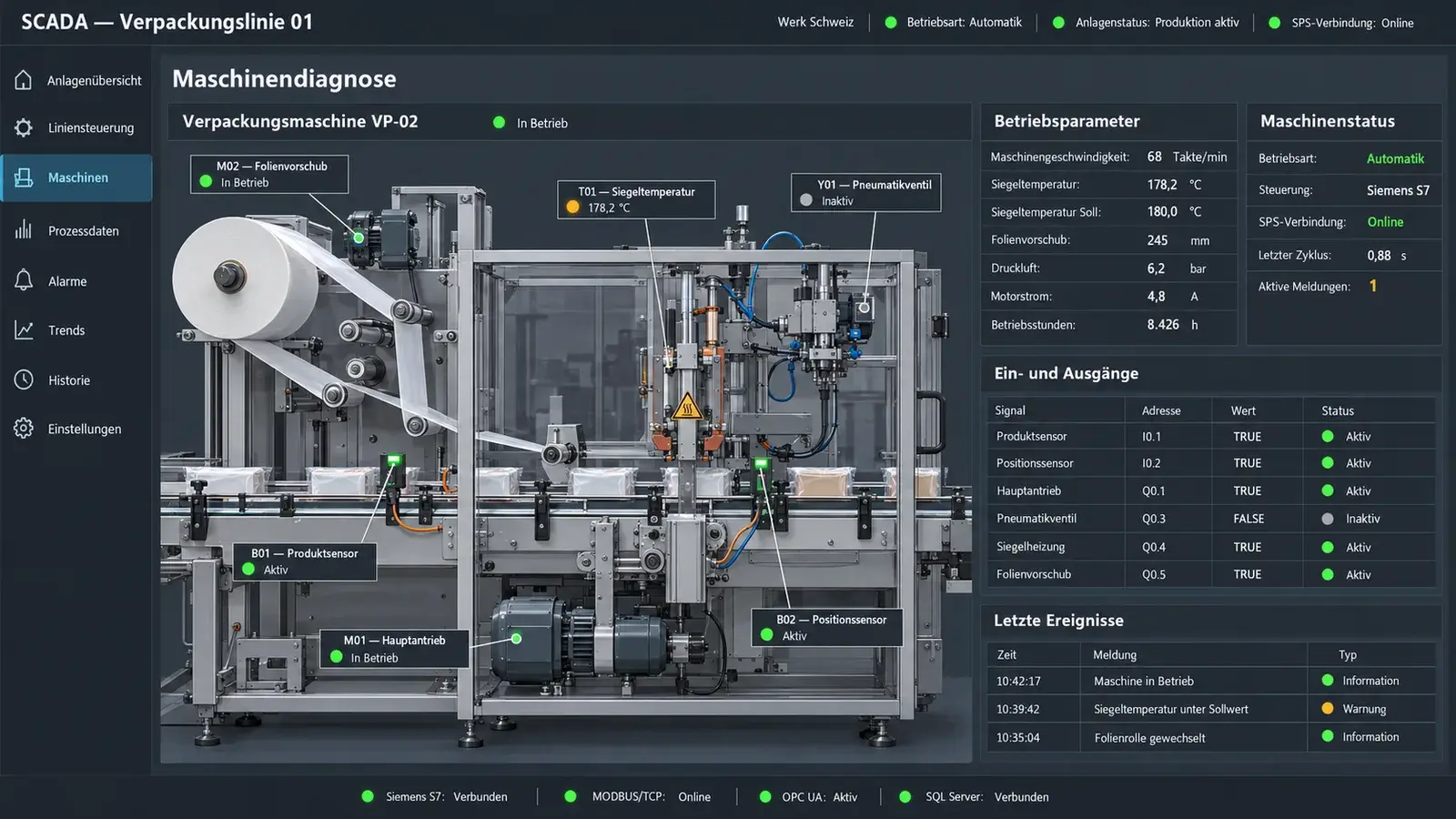1456x819 pixels.
Task: Open Anlagenübersicht home icon in sidebar
Action: pyautogui.click(x=24, y=80)
